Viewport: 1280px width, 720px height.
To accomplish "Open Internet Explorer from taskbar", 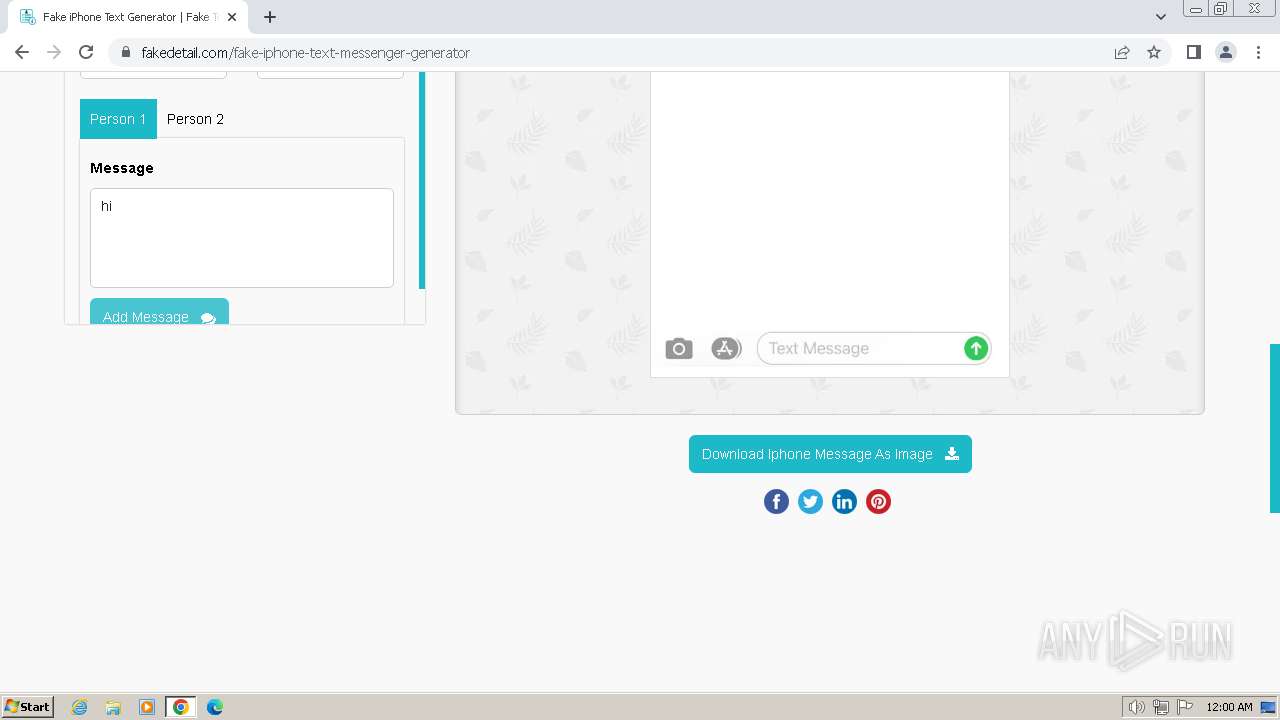I will [x=79, y=707].
